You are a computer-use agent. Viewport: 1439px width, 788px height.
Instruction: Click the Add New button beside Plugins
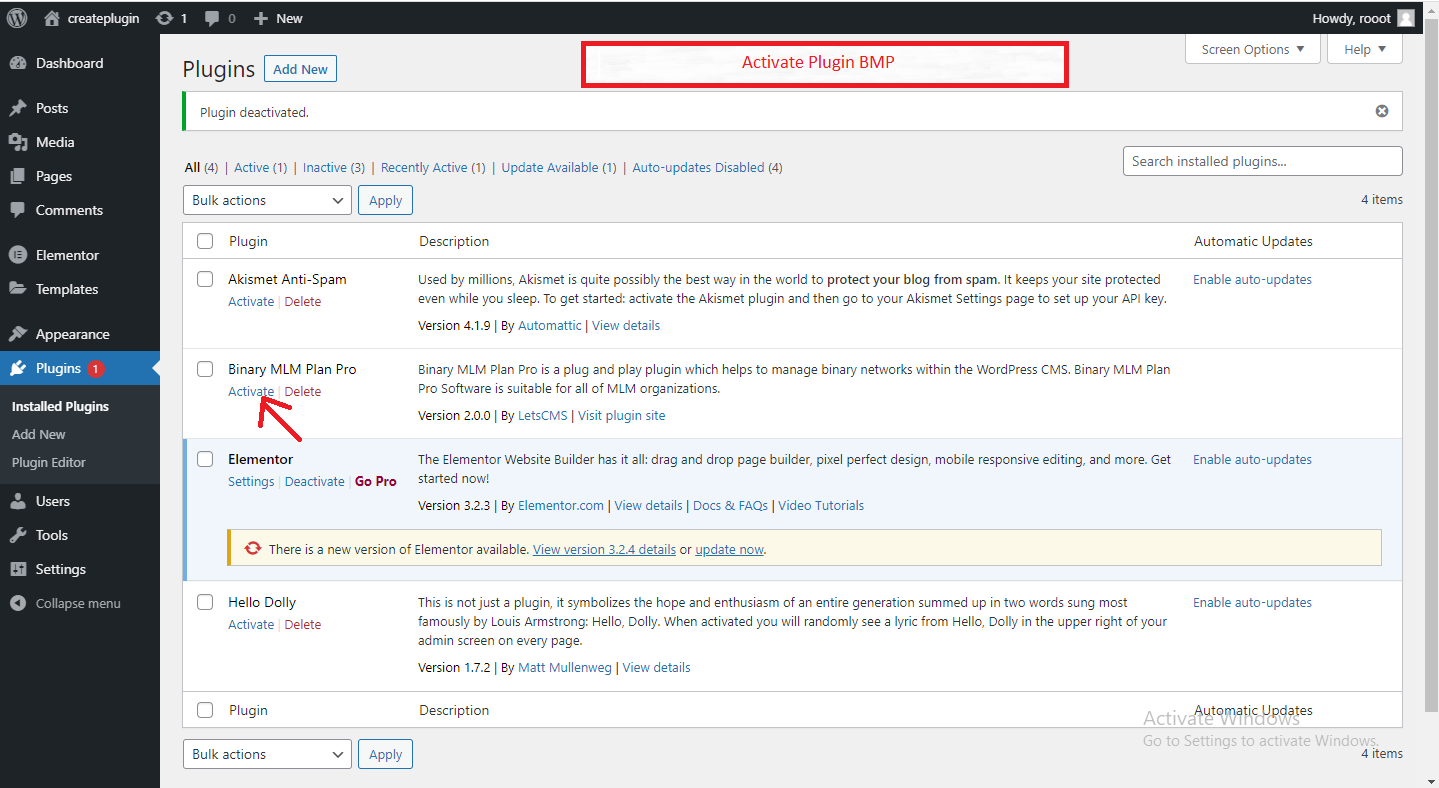(300, 69)
